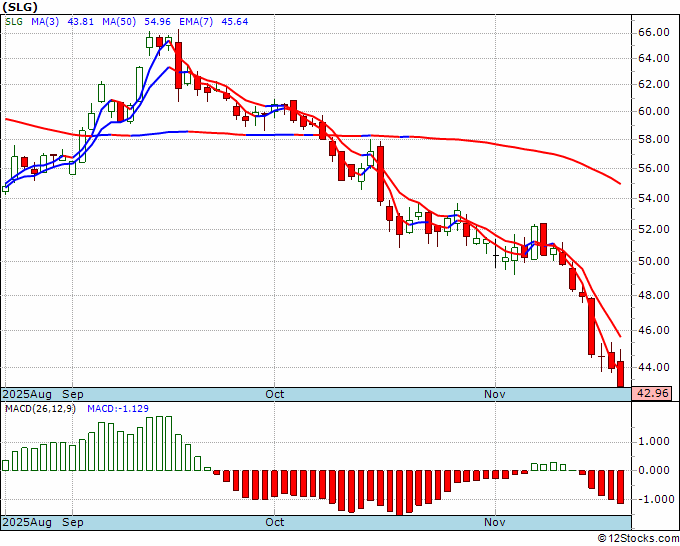Click the 44.00 price axis label
This screenshot has width=680, height=546.
[653, 367]
